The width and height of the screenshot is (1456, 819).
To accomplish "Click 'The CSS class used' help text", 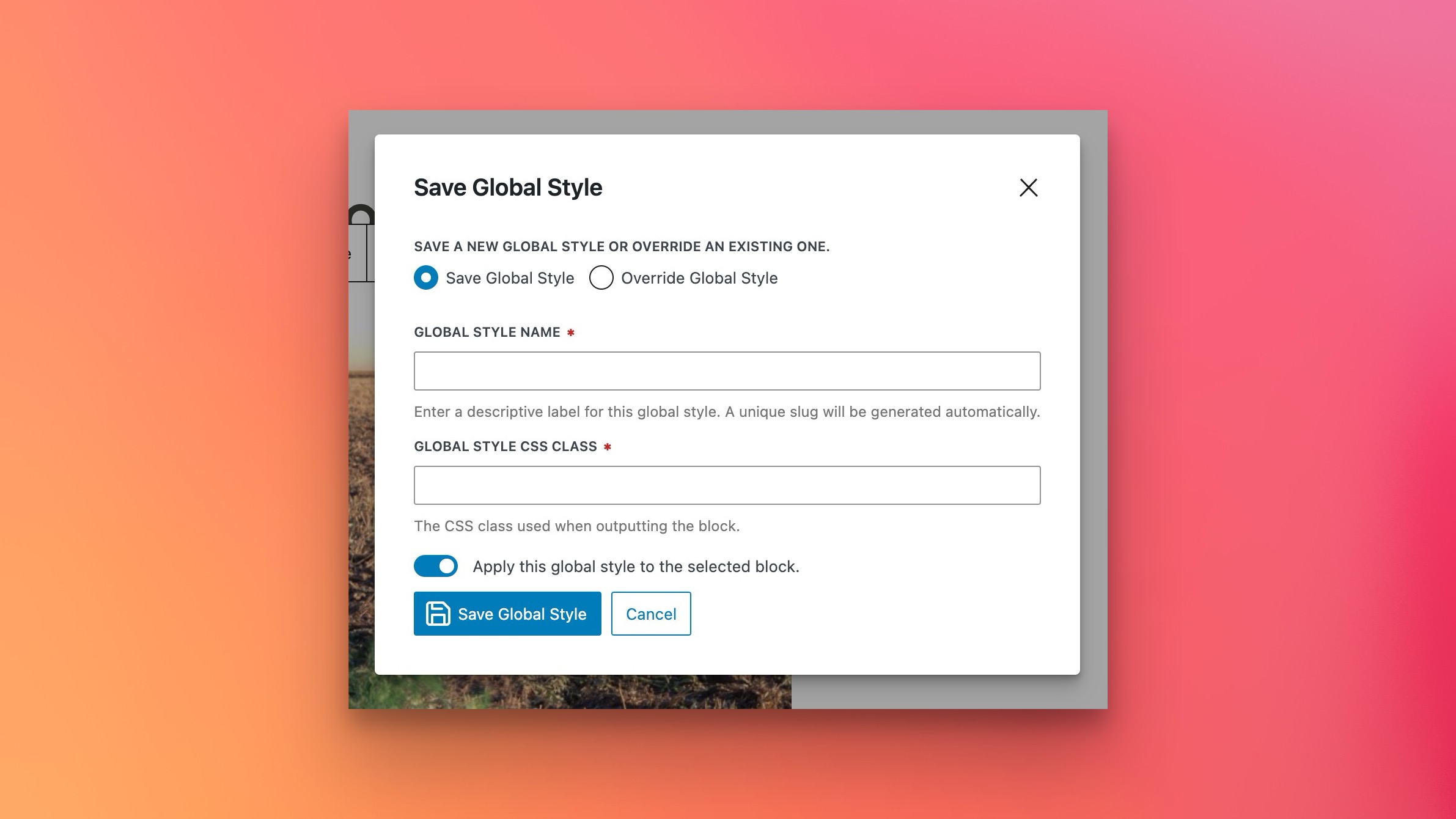I will pos(577,526).
